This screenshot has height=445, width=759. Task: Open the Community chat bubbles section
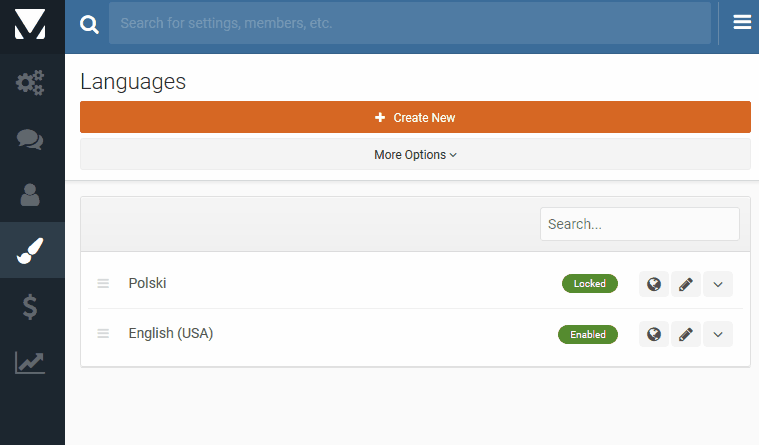[x=31, y=139]
